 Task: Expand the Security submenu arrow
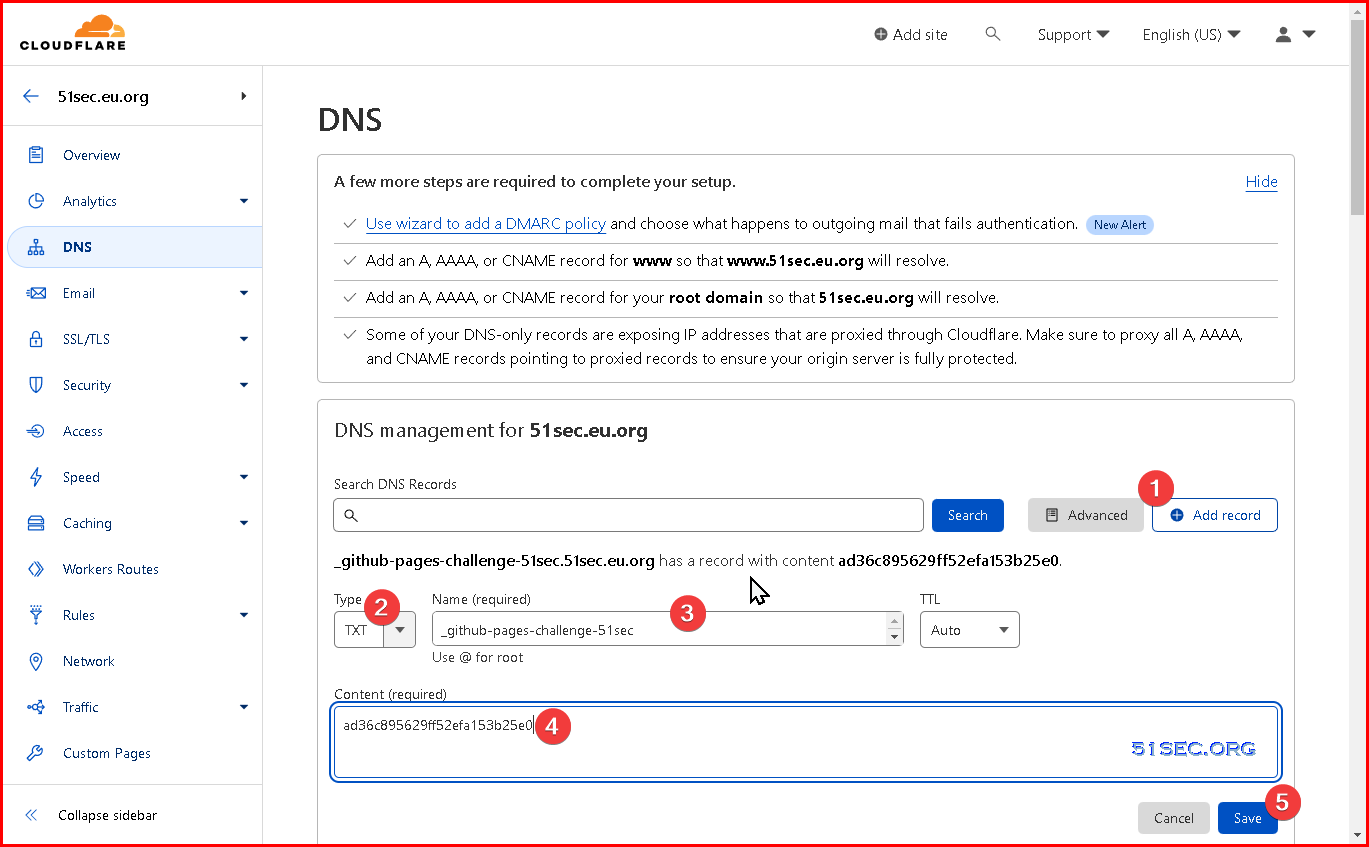click(x=244, y=385)
